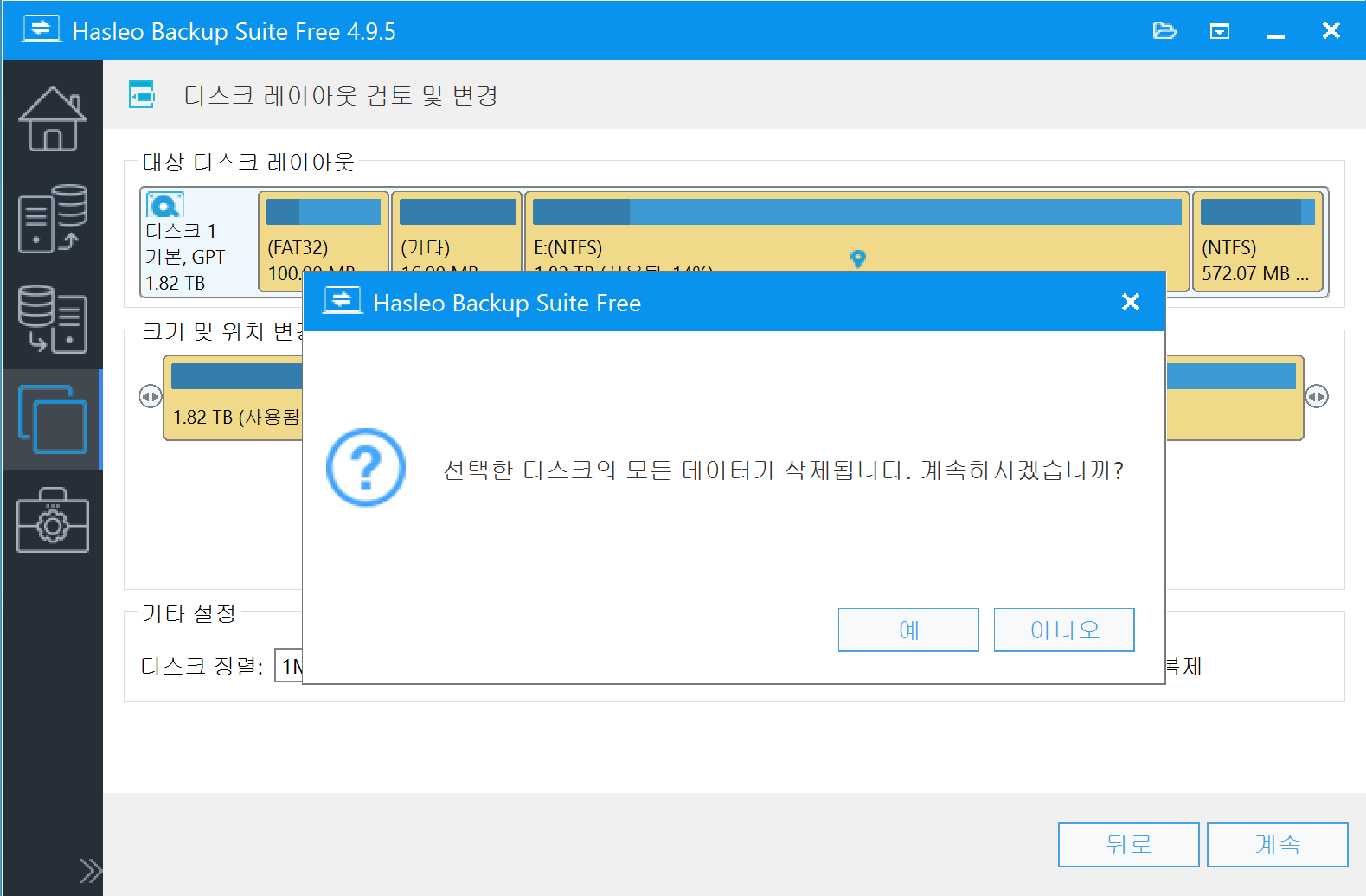1366x896 pixels.
Task: Open the Home page in sidebar
Action: [x=52, y=119]
